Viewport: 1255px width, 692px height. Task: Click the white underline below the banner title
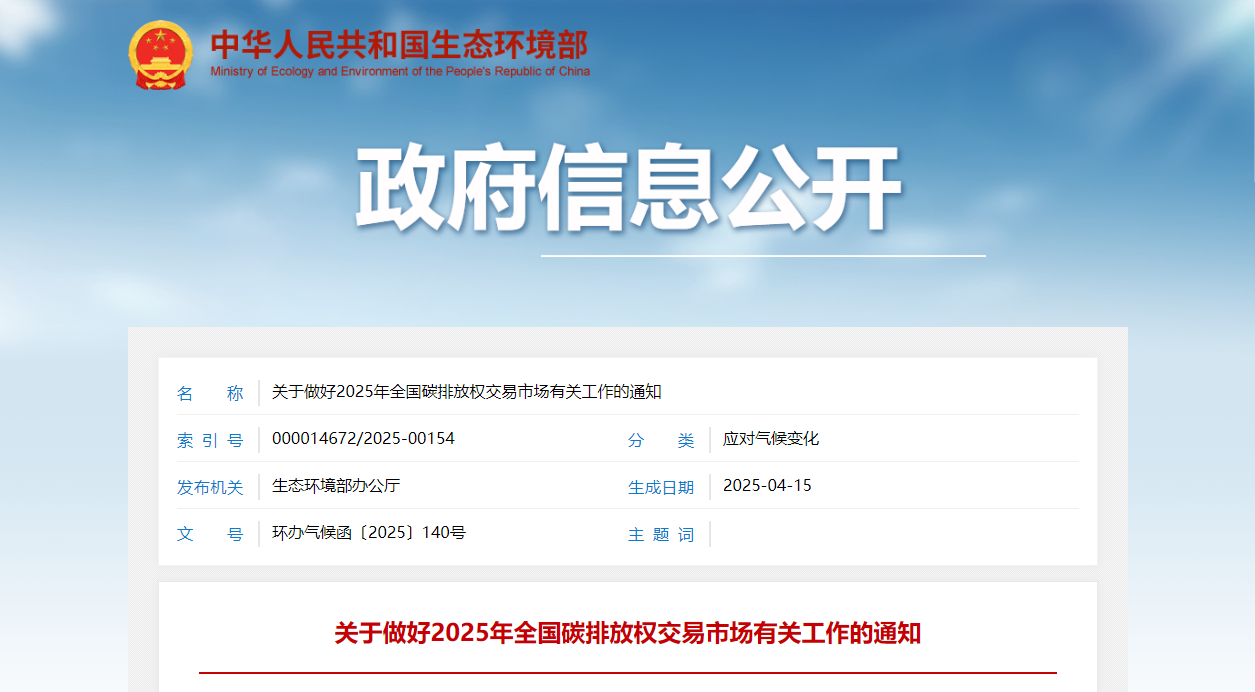coord(760,256)
